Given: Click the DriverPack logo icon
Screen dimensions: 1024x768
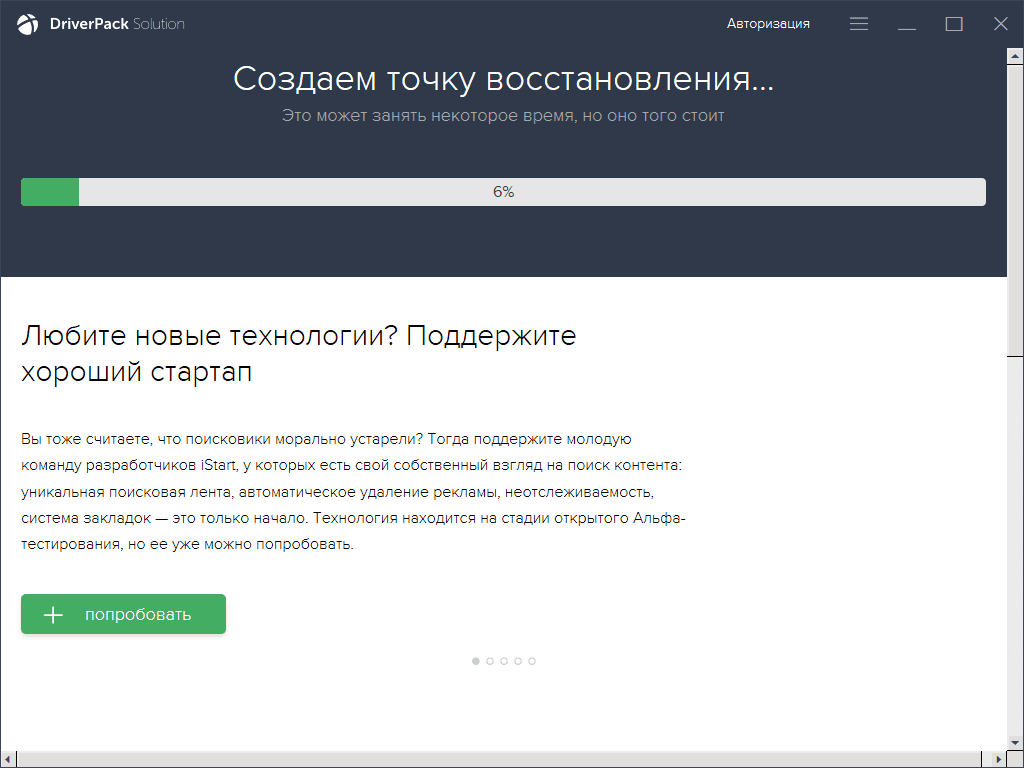Looking at the screenshot, I should coord(29,24).
